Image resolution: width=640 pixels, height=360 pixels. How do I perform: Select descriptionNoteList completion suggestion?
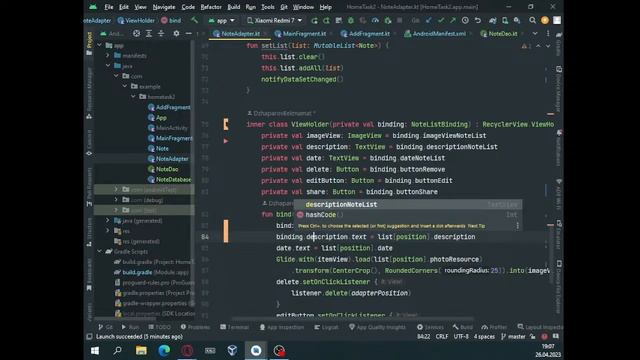[x=408, y=204]
